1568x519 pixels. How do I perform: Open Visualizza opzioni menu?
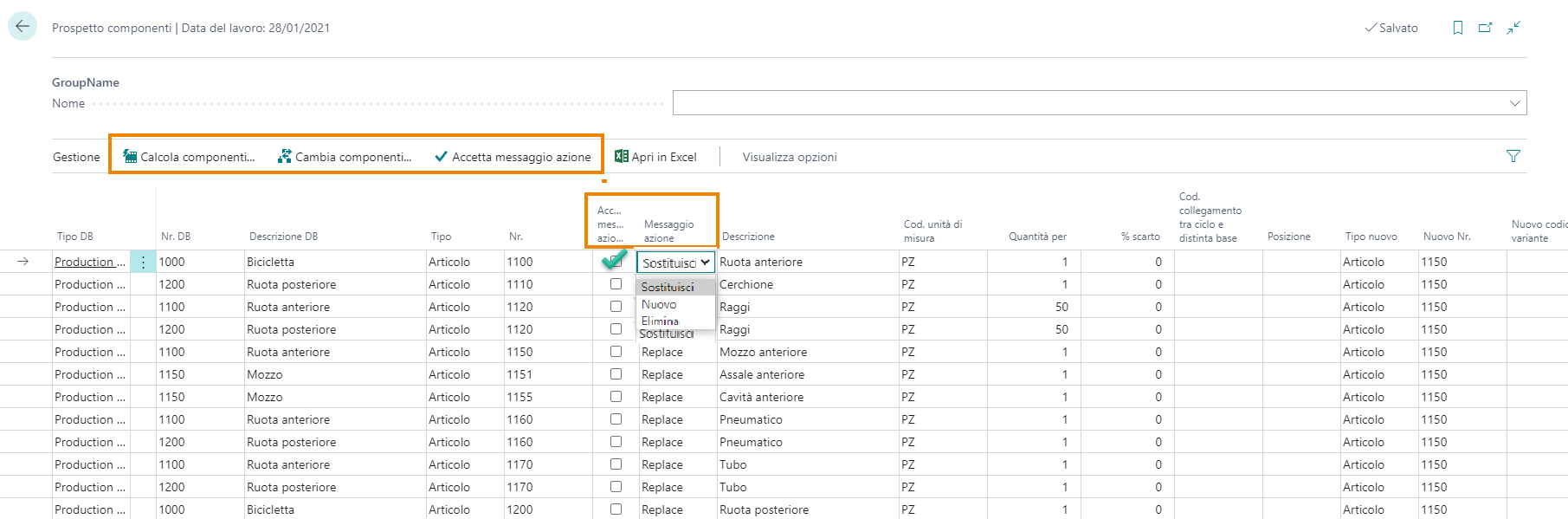(789, 157)
